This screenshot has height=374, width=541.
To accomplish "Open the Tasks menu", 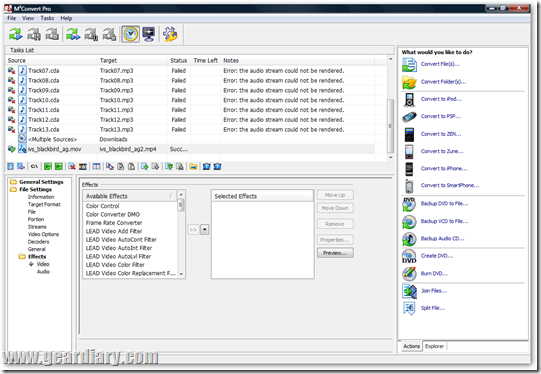I will pos(47,18).
